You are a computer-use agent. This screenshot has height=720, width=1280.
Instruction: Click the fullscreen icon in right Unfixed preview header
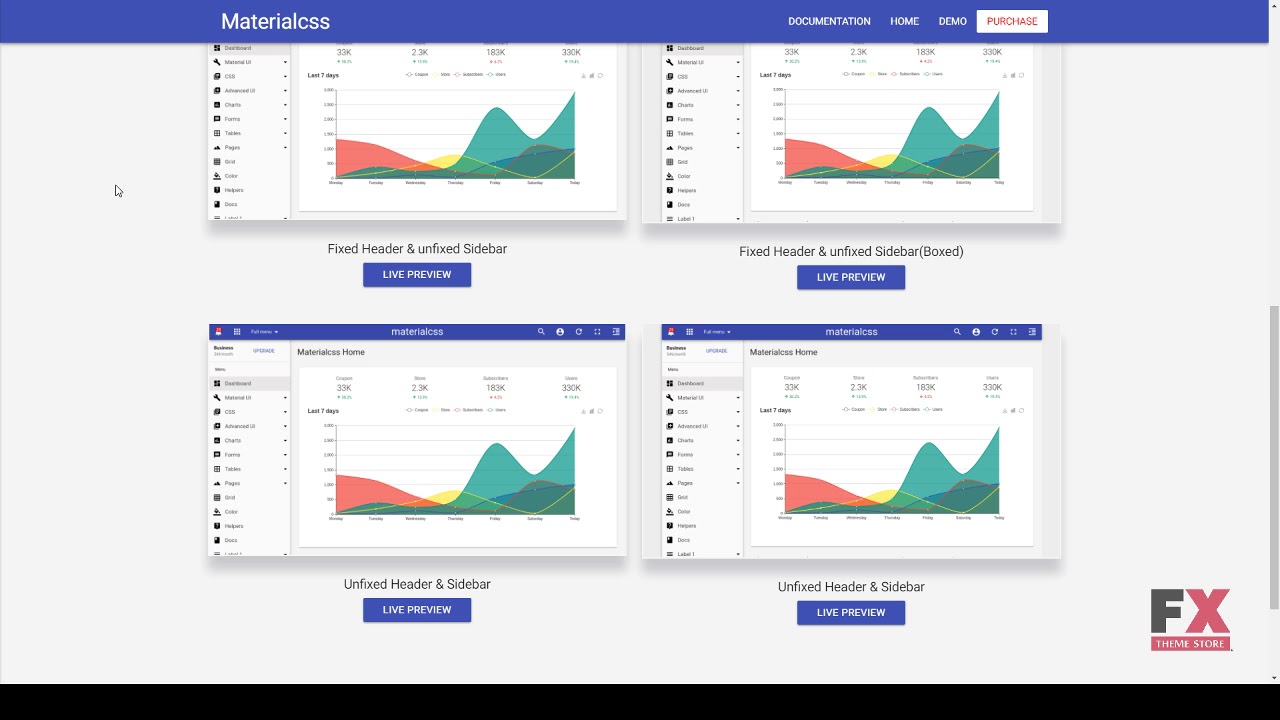coord(1013,332)
